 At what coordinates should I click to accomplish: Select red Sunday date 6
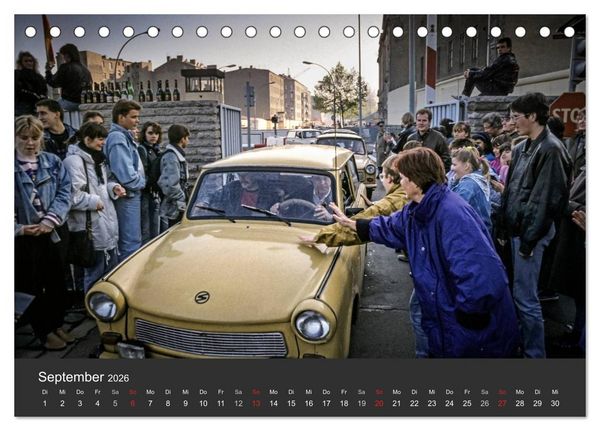click(133, 403)
